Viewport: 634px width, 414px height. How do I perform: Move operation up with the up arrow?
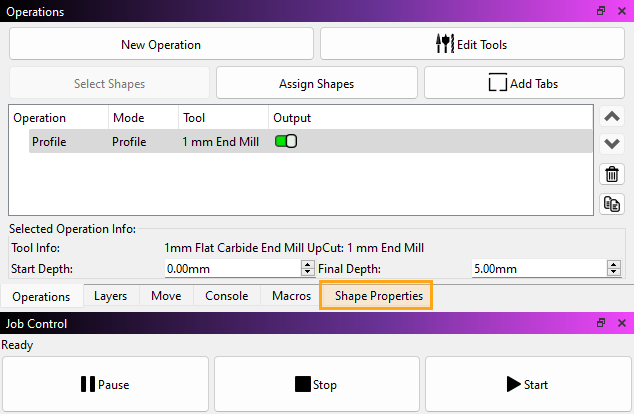pyautogui.click(x=613, y=117)
